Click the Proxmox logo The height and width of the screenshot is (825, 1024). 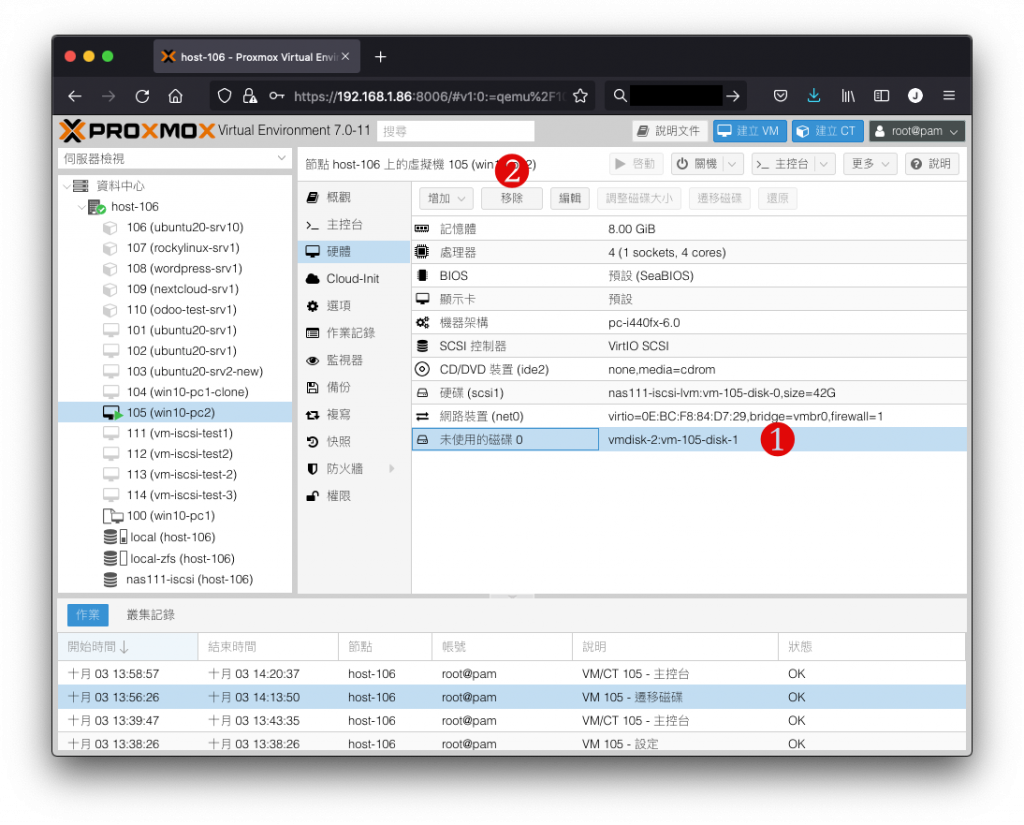(137, 131)
